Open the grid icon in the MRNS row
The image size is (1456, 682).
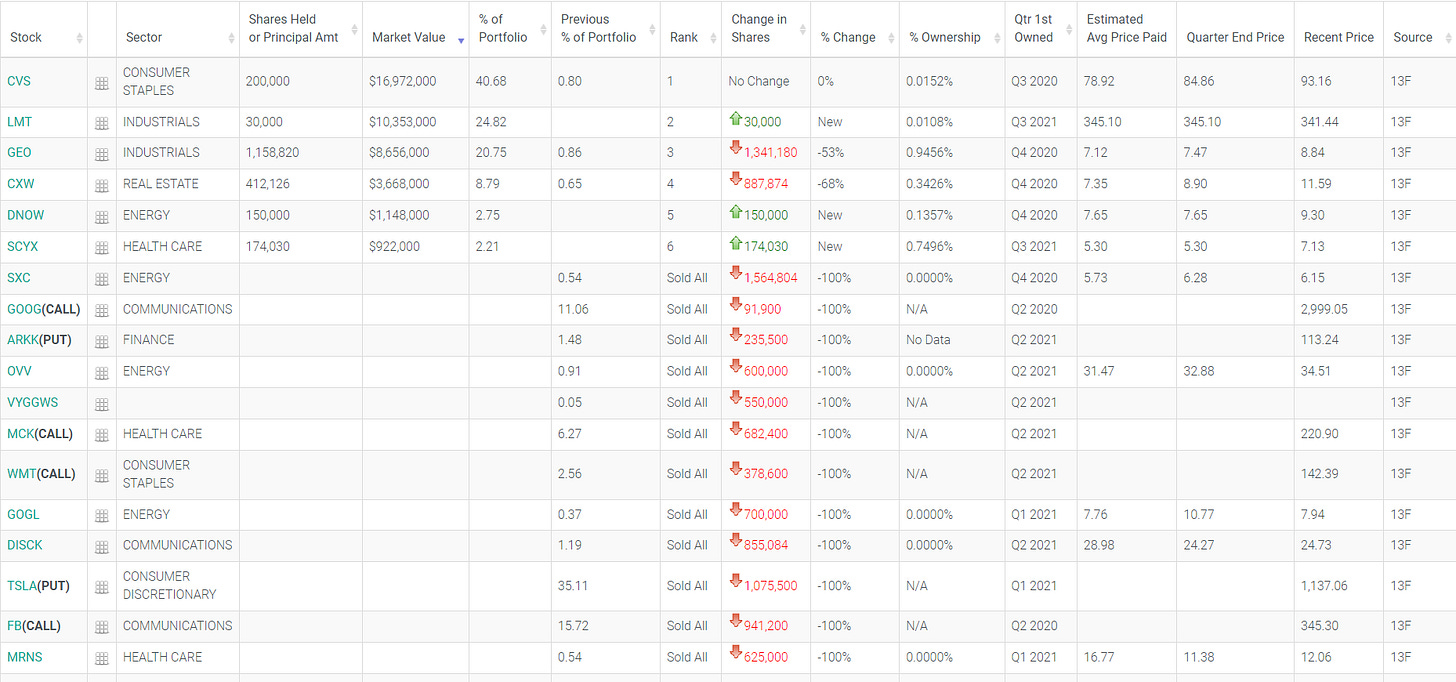(102, 659)
